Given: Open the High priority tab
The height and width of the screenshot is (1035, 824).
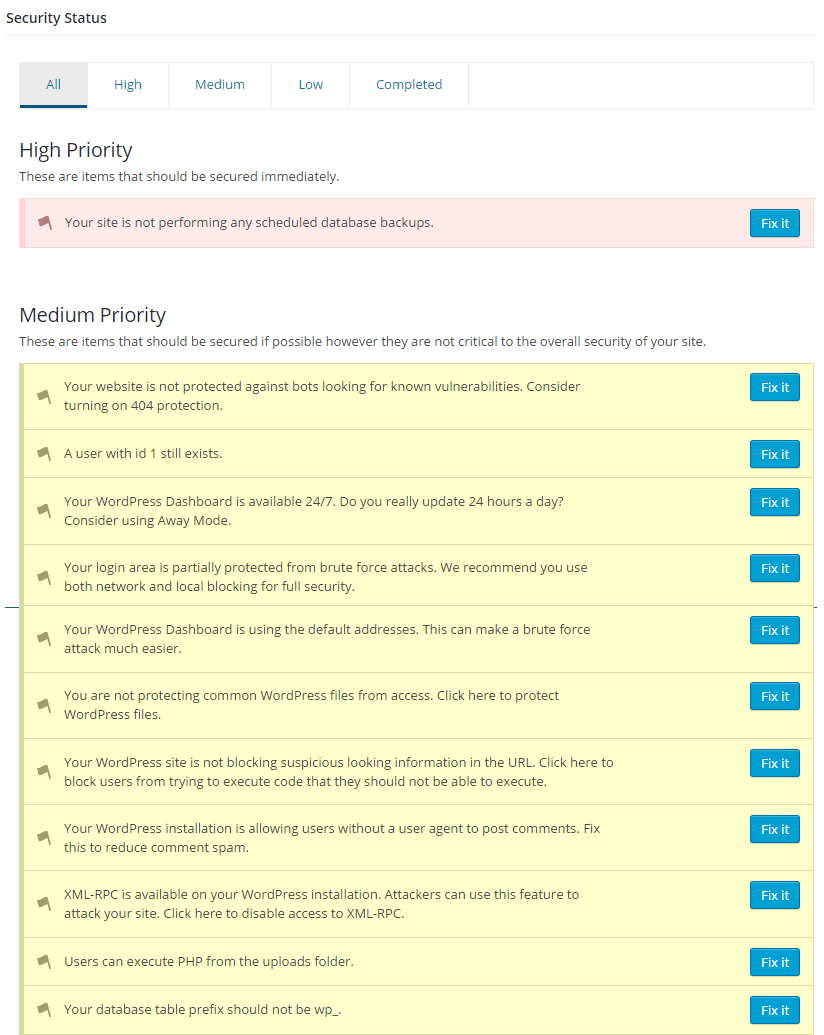Looking at the screenshot, I should click(x=128, y=85).
